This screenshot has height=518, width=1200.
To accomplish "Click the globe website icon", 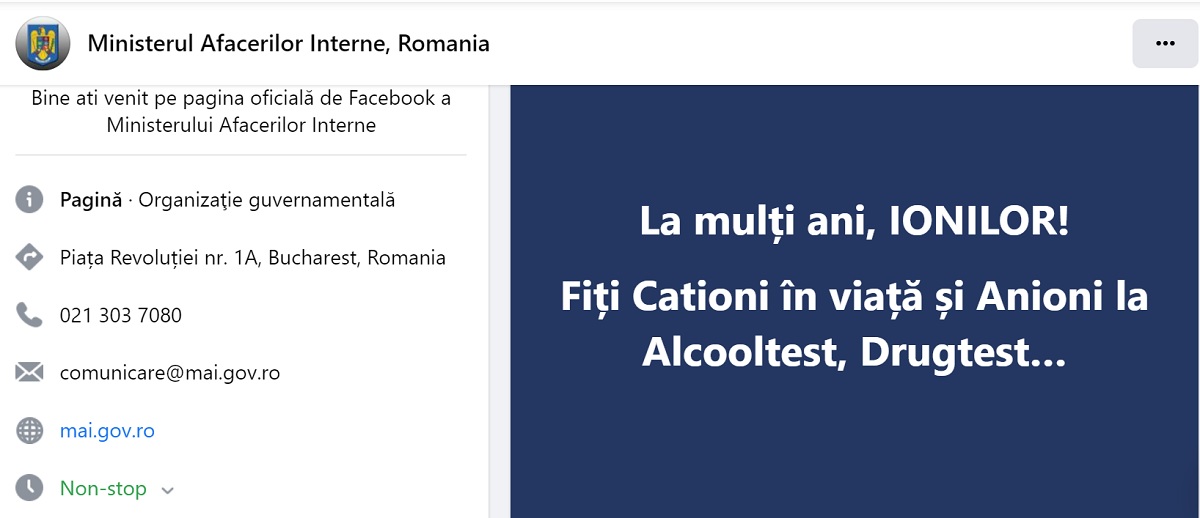I will (x=30, y=431).
